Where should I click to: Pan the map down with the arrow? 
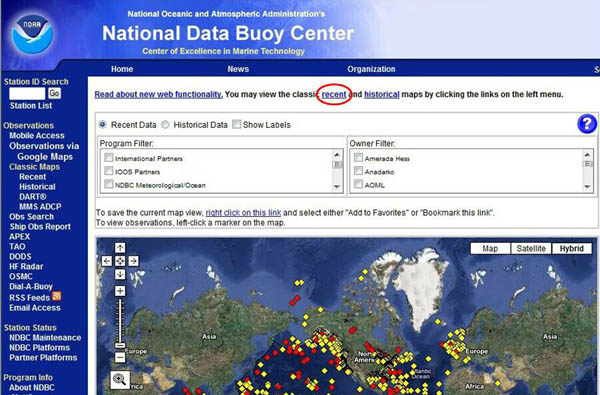tap(120, 274)
